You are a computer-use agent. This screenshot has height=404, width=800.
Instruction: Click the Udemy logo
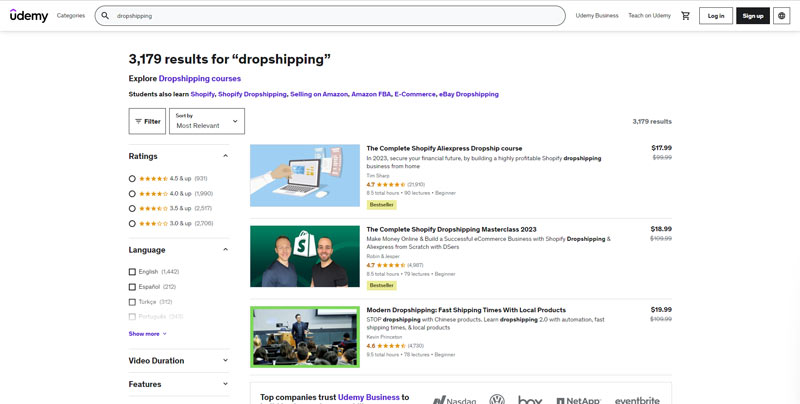click(29, 16)
